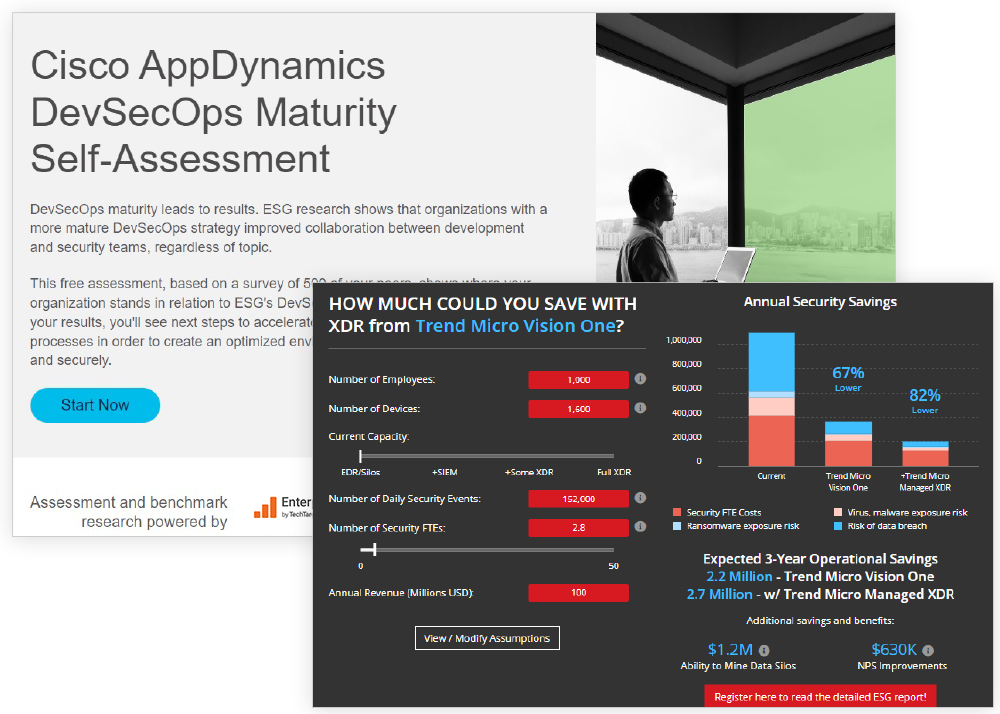Select the Number of Devices value field
Screen dimensions: 1000x714
578,408
